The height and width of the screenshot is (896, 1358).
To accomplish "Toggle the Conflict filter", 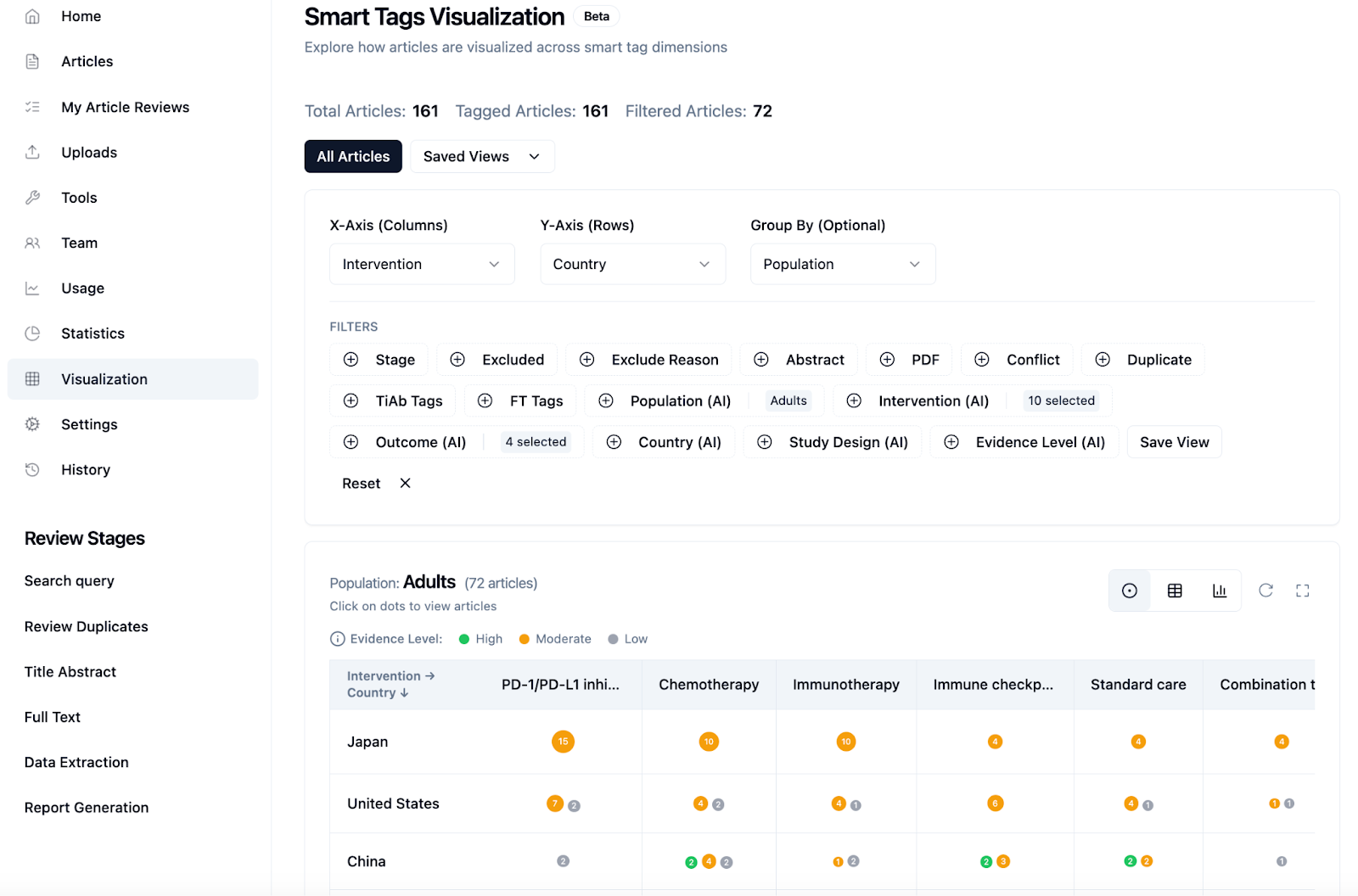I will 1017,360.
